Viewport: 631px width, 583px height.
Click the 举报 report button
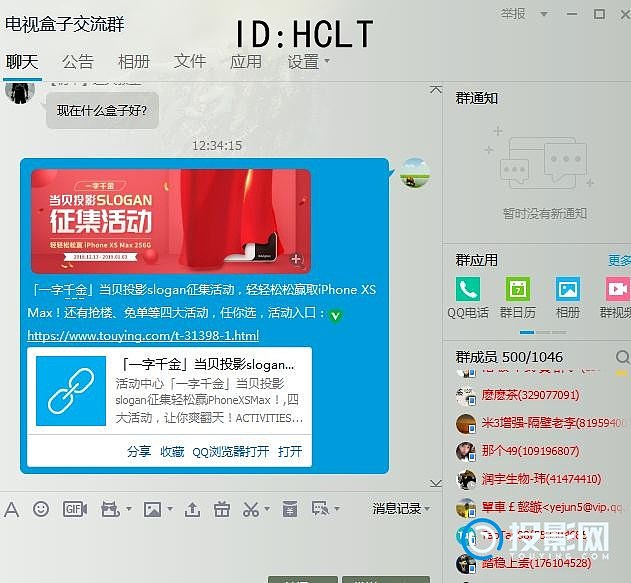pos(513,14)
